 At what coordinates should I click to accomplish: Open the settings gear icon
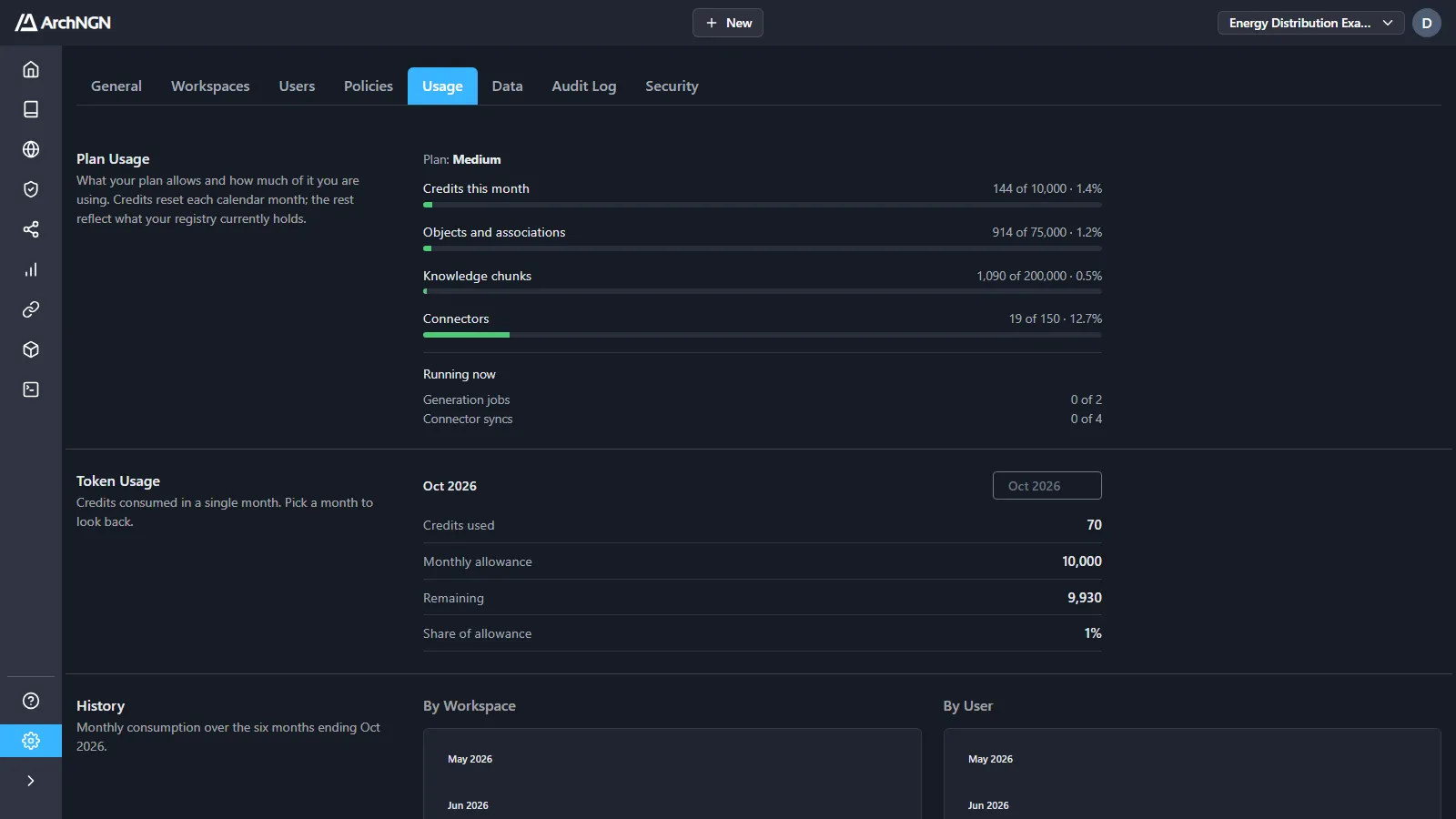tap(31, 741)
